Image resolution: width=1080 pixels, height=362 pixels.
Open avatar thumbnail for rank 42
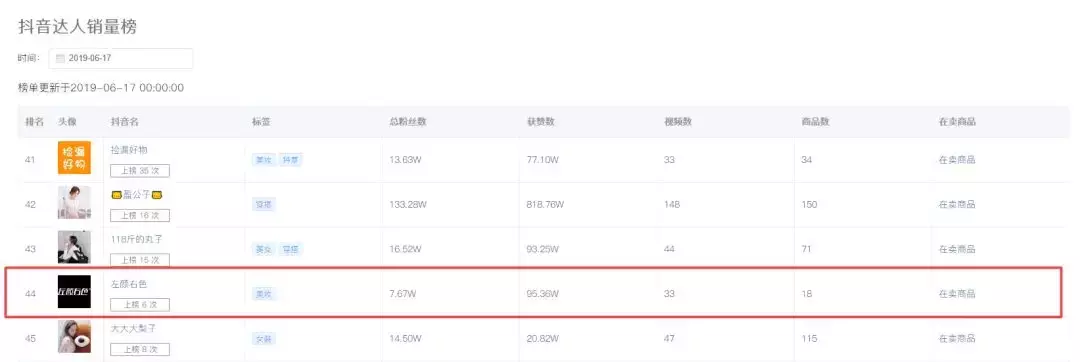point(74,202)
